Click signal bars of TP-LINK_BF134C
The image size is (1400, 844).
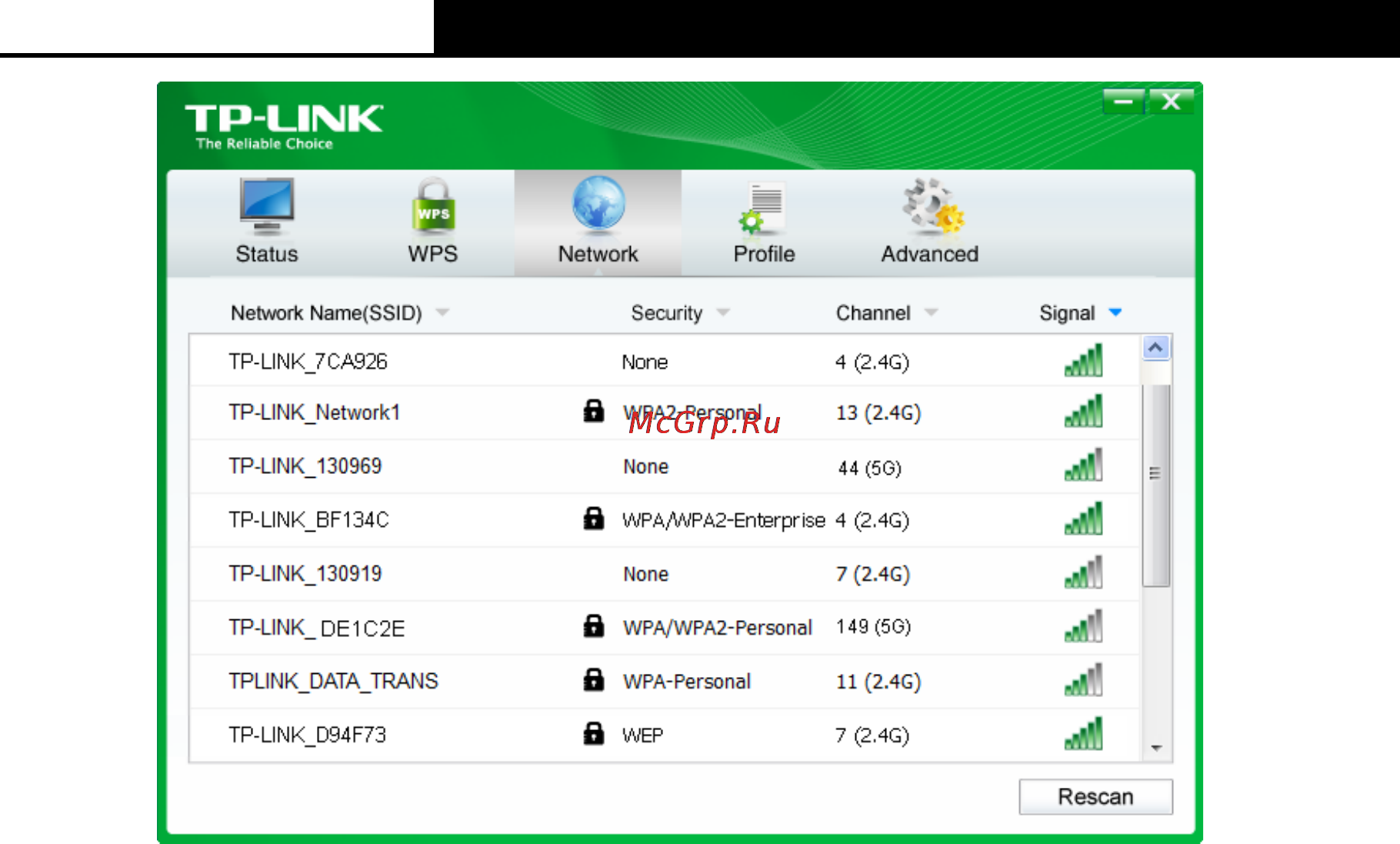click(x=1083, y=519)
